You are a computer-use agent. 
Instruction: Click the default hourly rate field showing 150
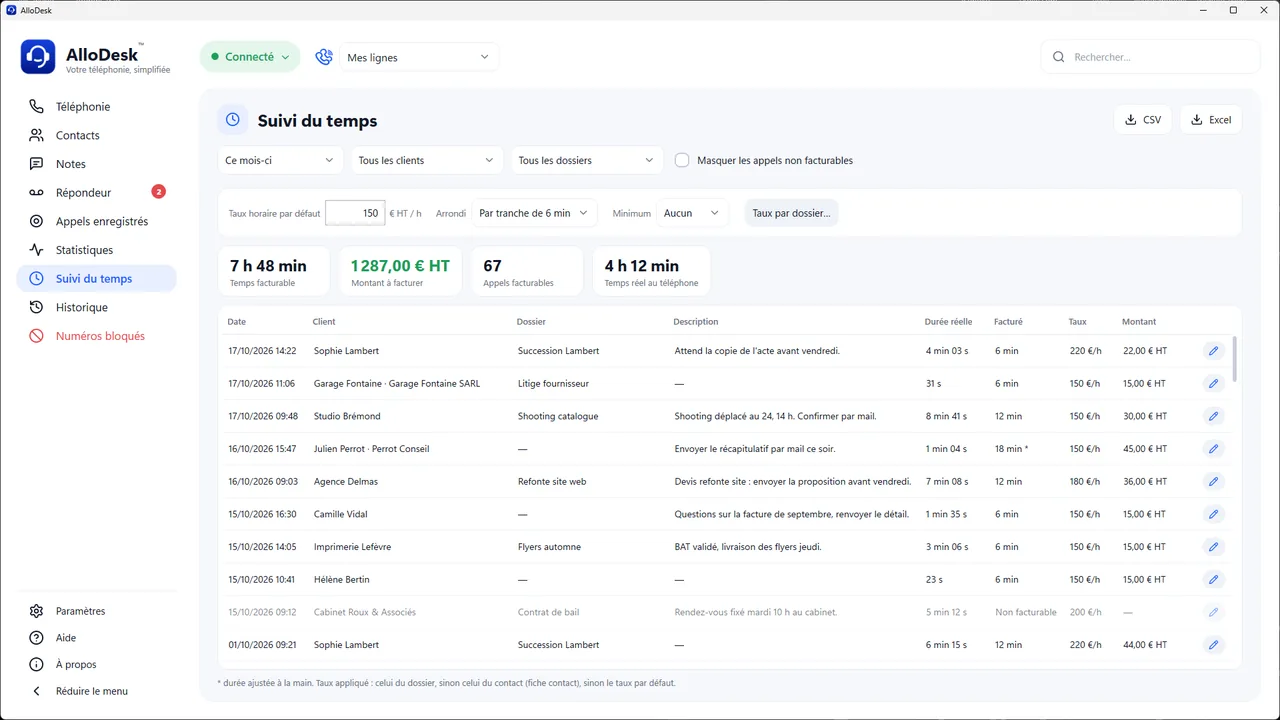(355, 213)
